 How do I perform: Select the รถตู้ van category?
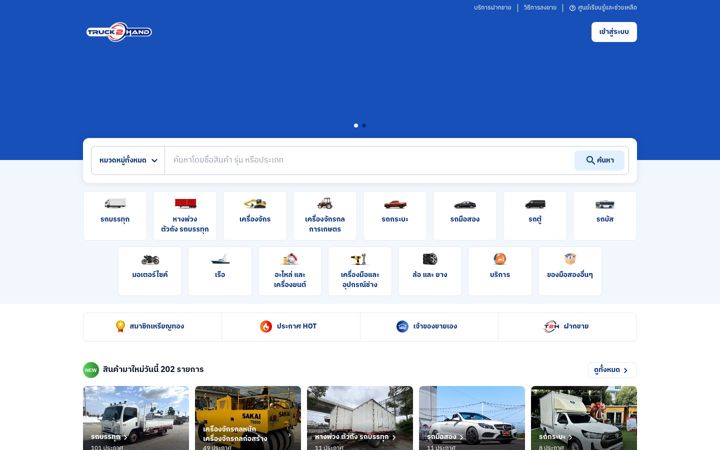point(535,216)
